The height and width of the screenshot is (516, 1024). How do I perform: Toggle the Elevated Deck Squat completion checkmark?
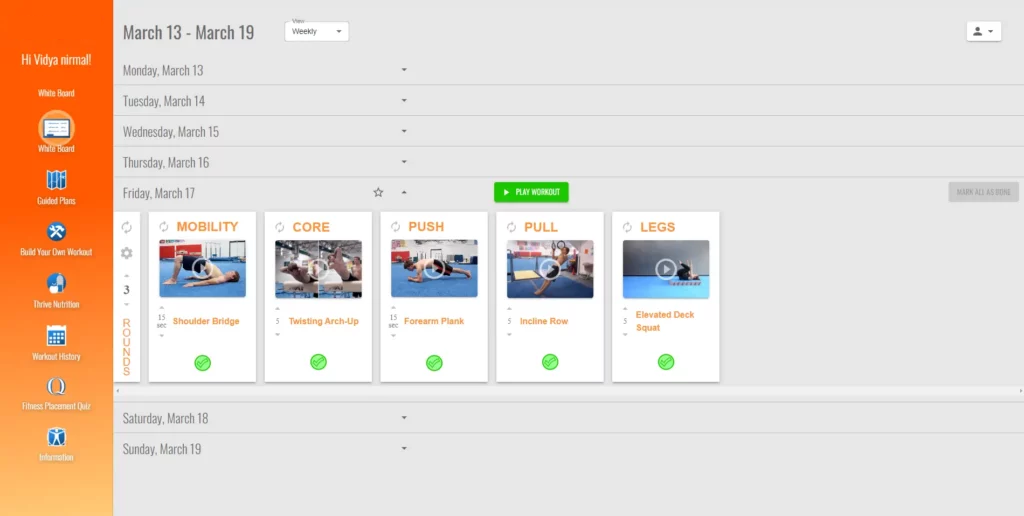tap(666, 362)
